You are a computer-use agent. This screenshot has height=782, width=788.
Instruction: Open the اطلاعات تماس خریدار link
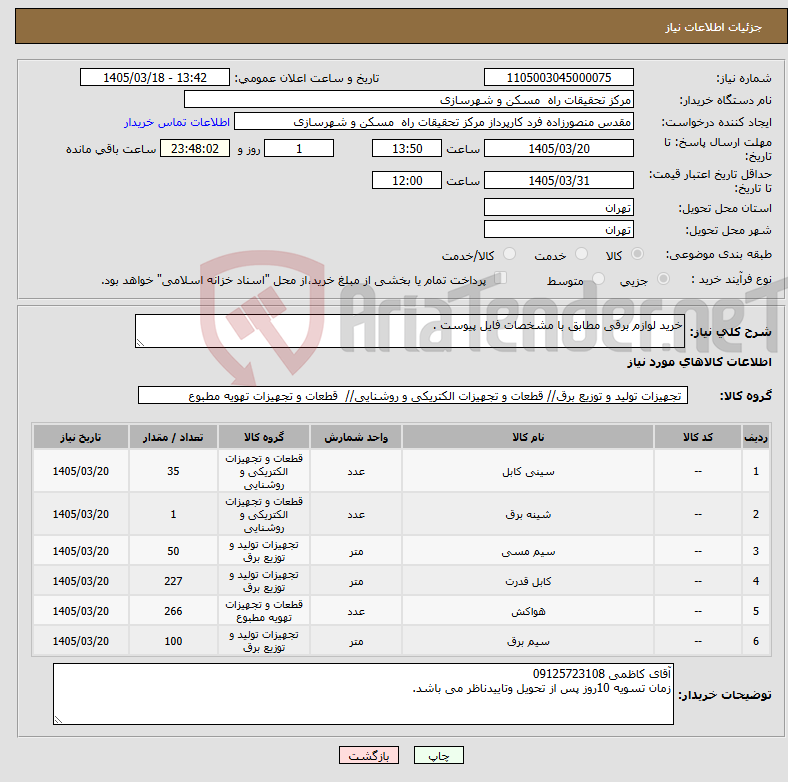(x=177, y=122)
